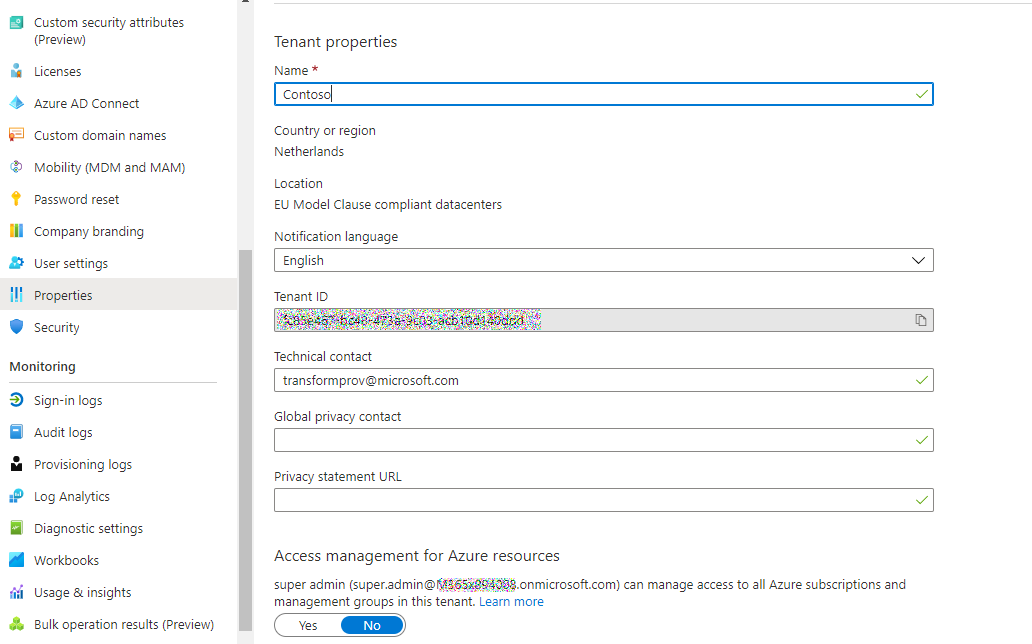Viewport: 1032px width, 644px height.
Task: Set access management toggle to Yes
Action: point(308,625)
